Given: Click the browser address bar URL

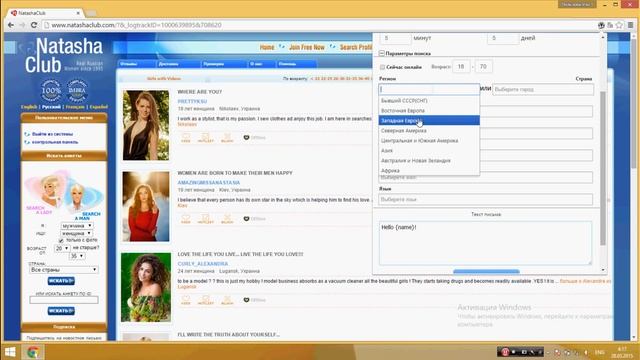Looking at the screenshot, I should 136,25.
